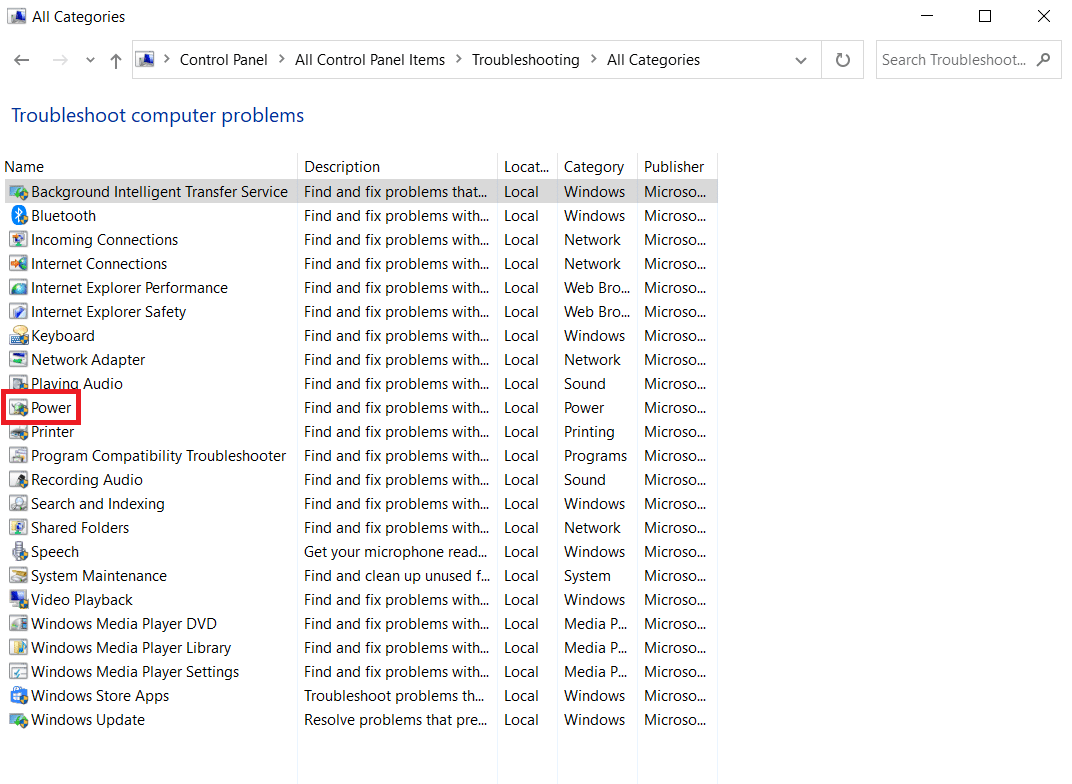
Task: Sort list by the Category column header
Action: pos(593,167)
